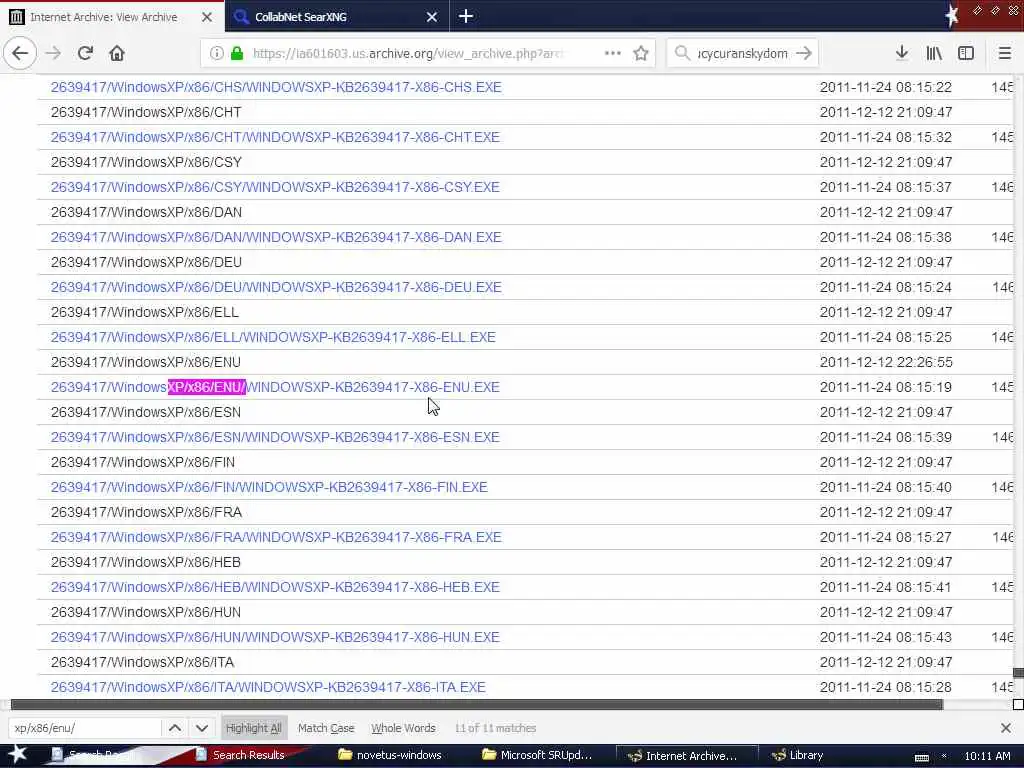This screenshot has width=1024, height=768.
Task: Click timestamp 2011-11-24 08:15:43
Action: coord(886,637)
